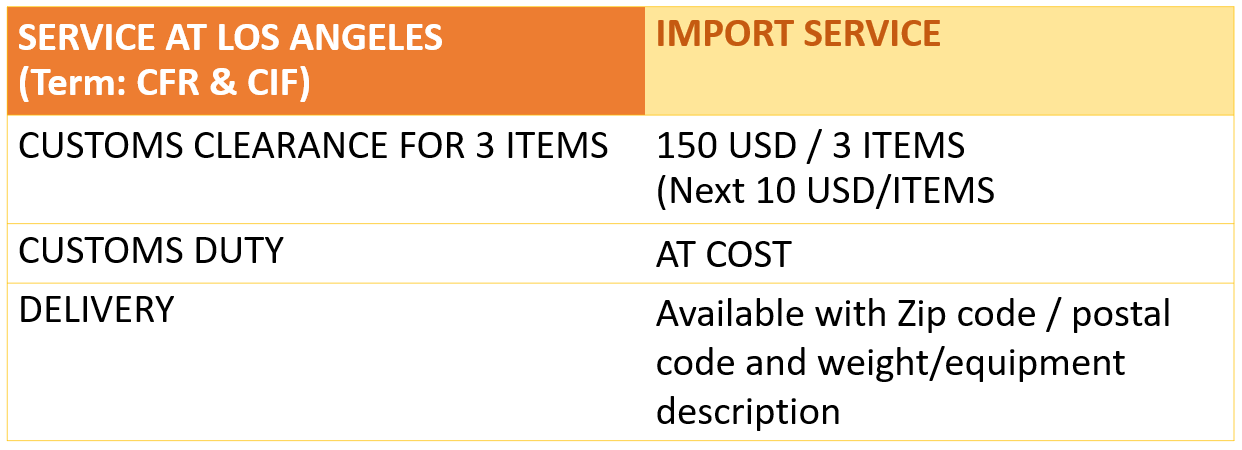Click the 'AT COST' cell
Image resolution: width=1242 pixels, height=450 pixels.
[x=723, y=254]
